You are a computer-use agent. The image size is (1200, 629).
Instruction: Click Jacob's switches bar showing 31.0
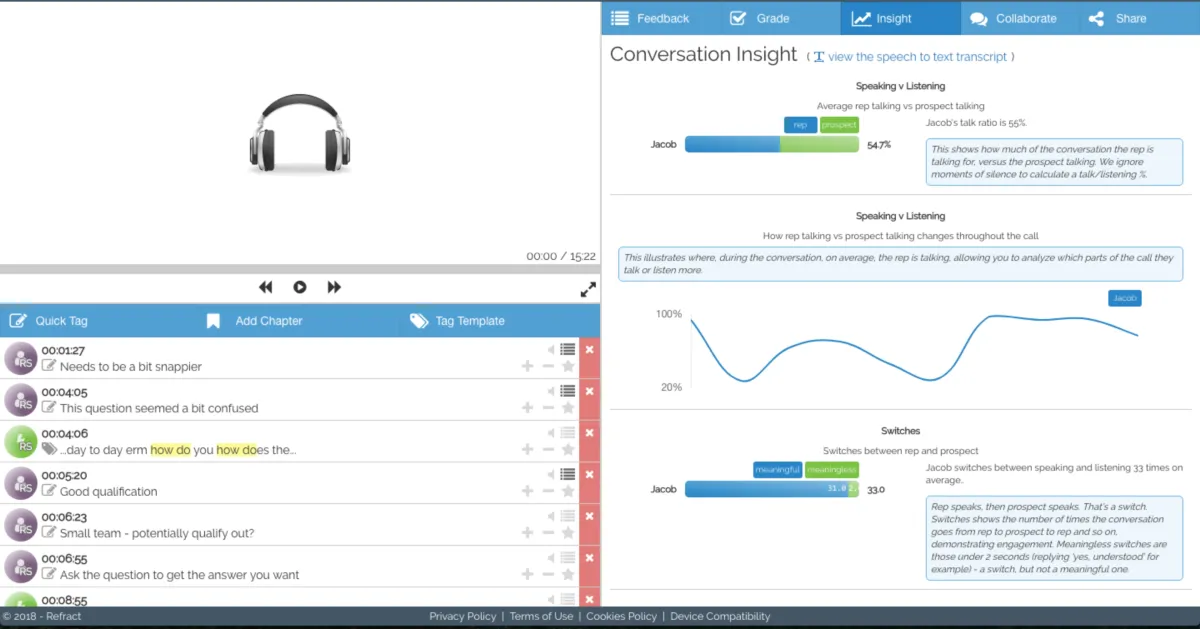tap(767, 489)
